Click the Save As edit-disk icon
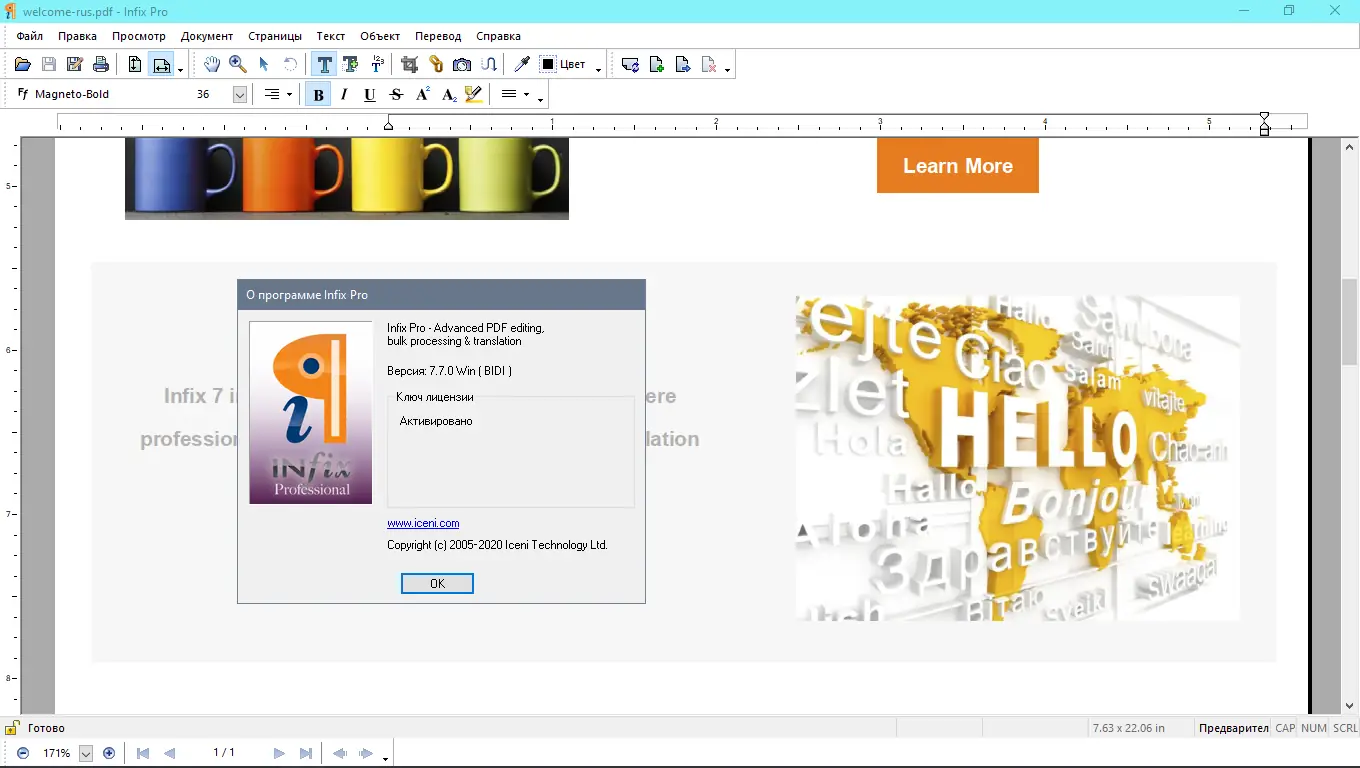The height and width of the screenshot is (768, 1360). (75, 65)
